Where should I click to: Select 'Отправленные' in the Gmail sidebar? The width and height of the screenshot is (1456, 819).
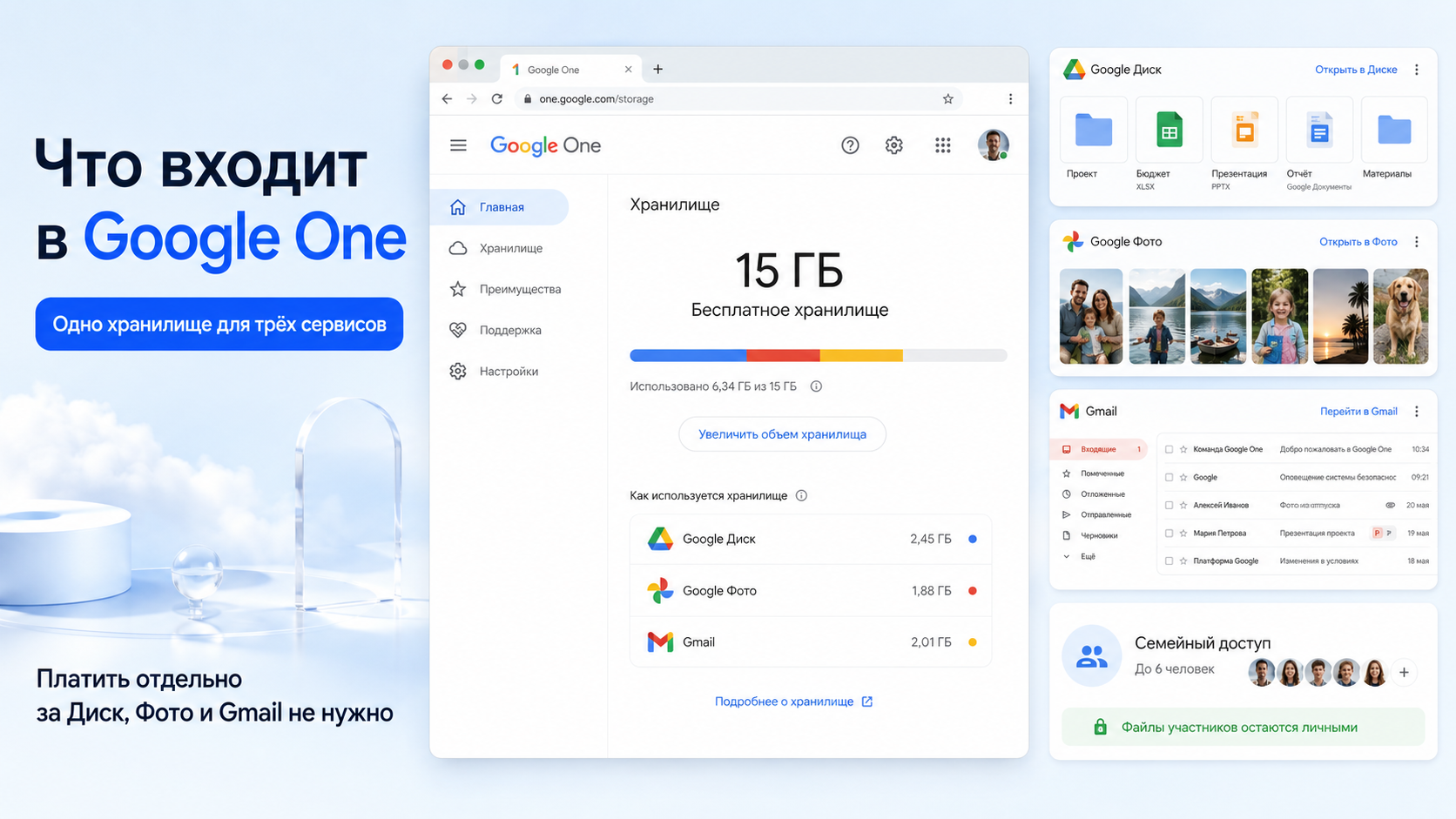pyautogui.click(x=1097, y=515)
